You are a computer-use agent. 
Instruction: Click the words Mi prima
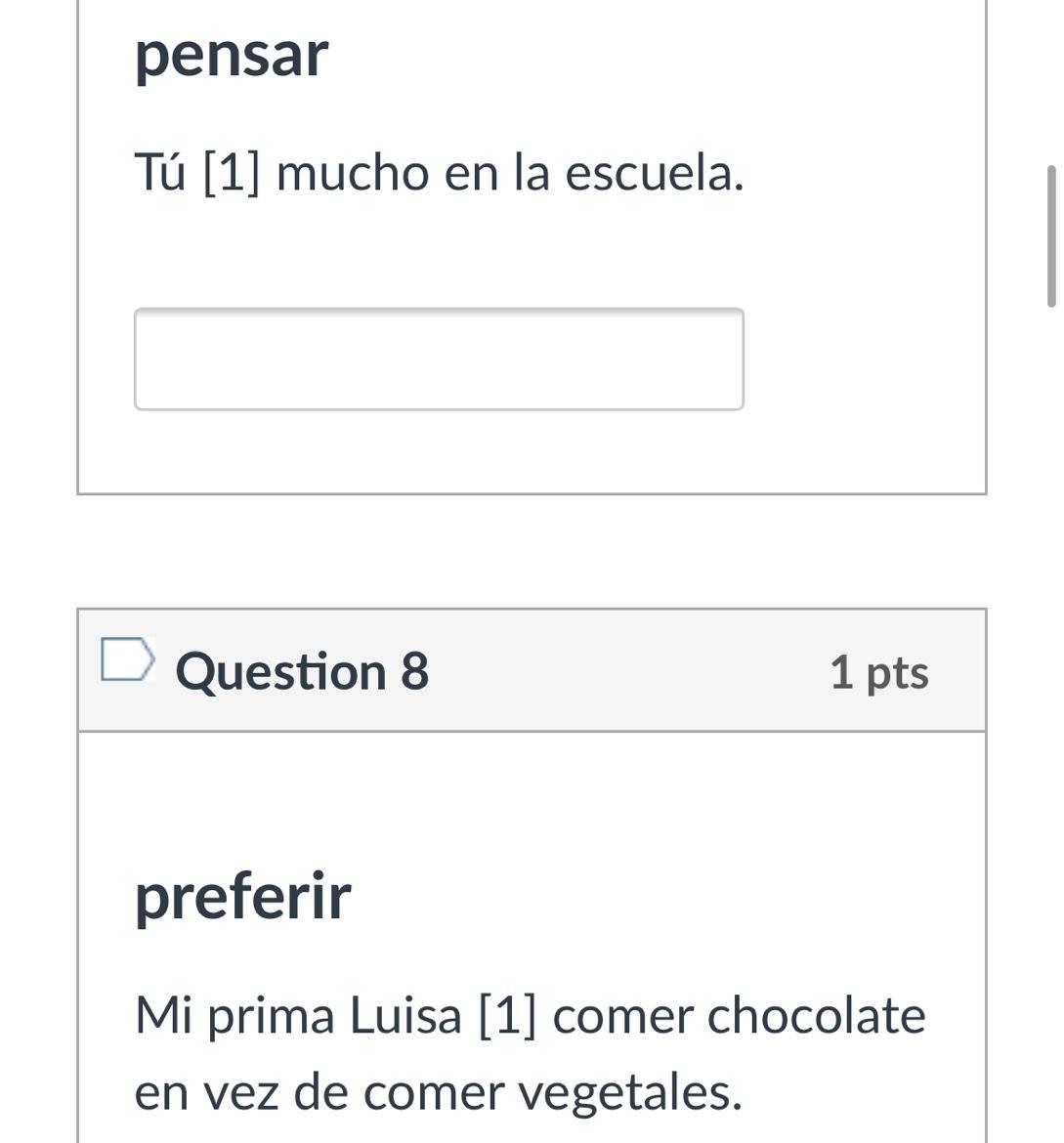(x=234, y=1015)
